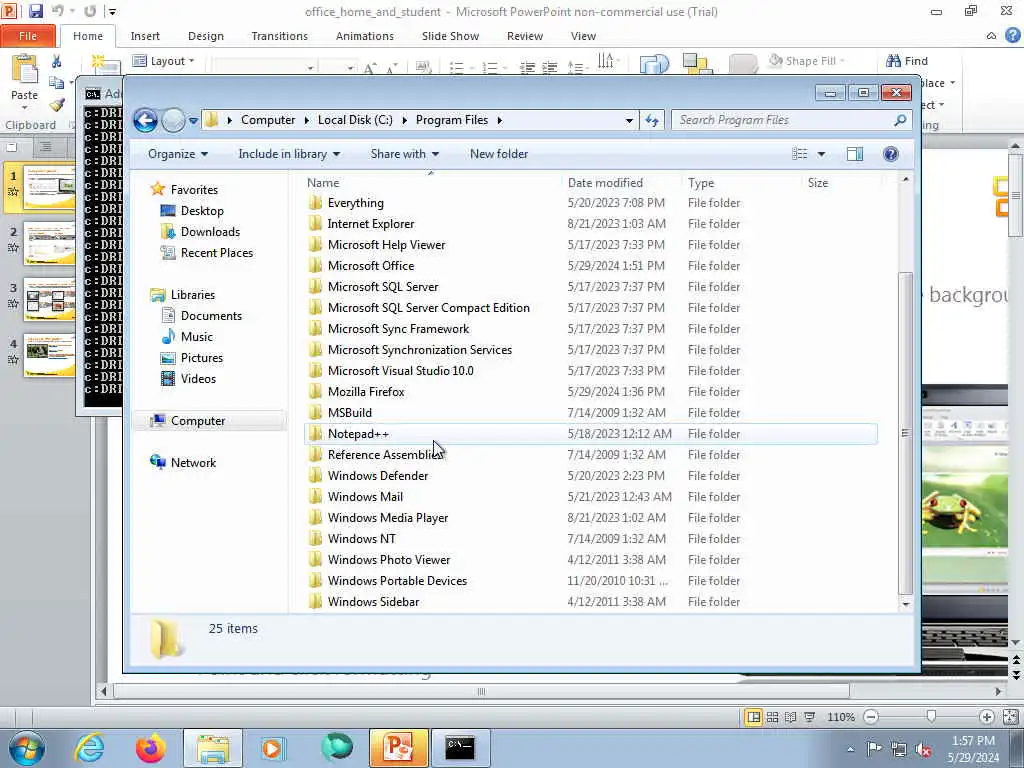
Task: Select the Windows Media Player folder
Action: 591,518
